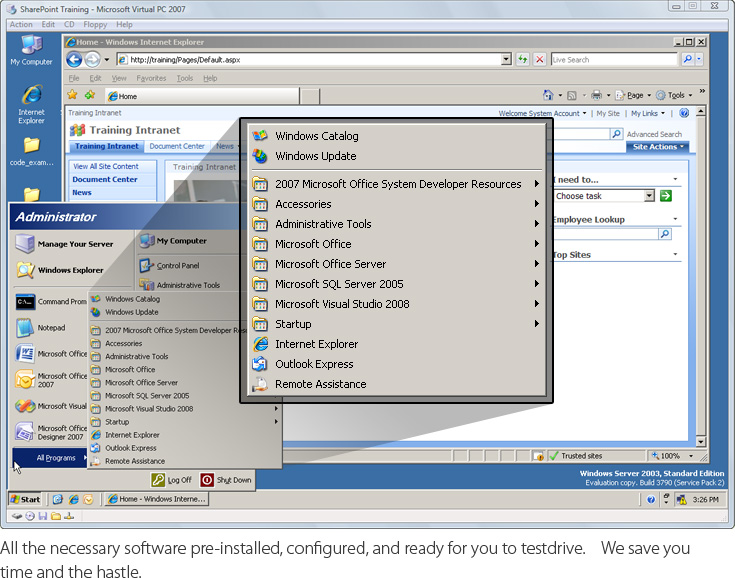This screenshot has height=578, width=735.
Task: Click IE address bar URL field
Action: 309,60
